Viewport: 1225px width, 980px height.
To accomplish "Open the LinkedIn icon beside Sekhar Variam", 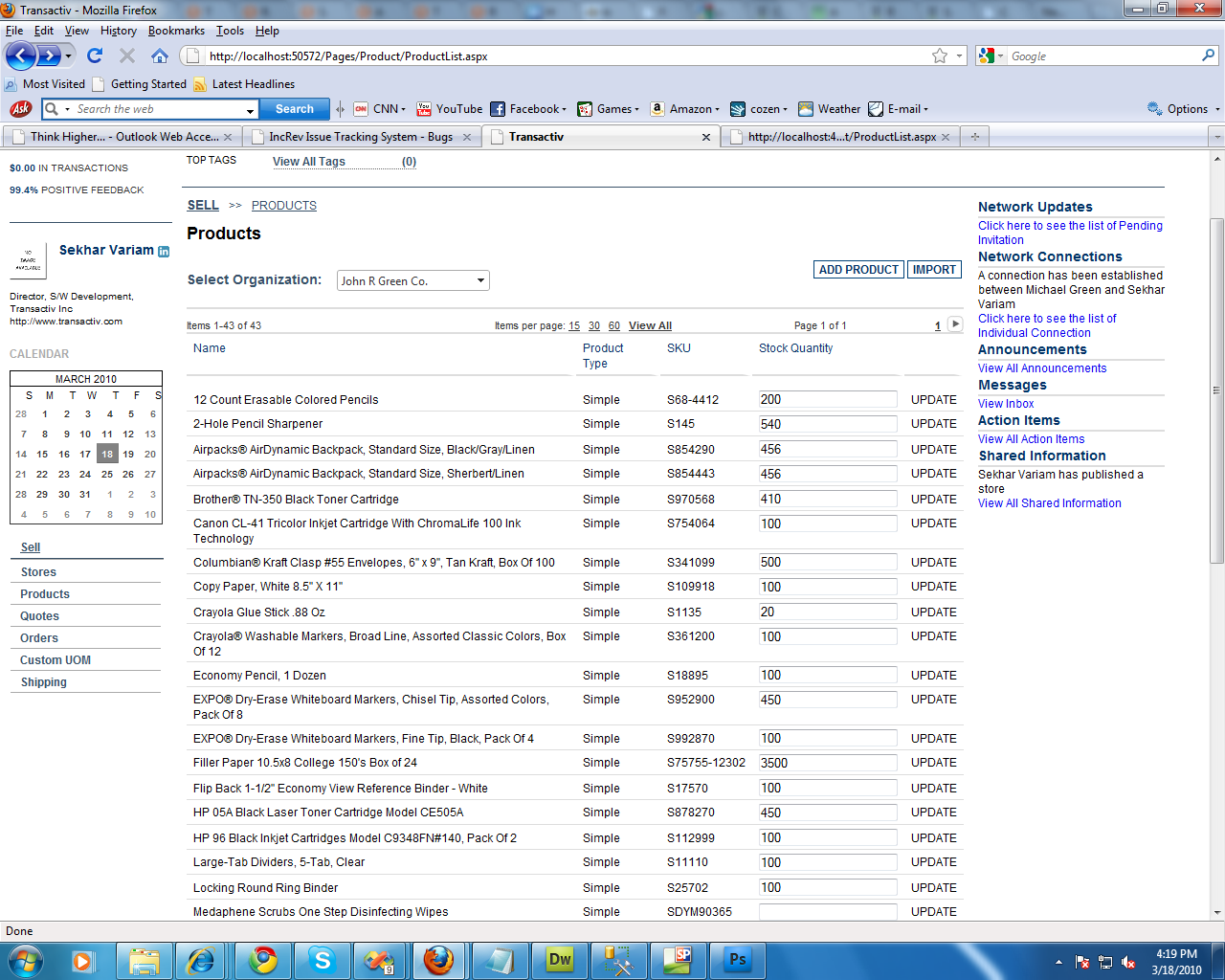I will click(x=164, y=252).
